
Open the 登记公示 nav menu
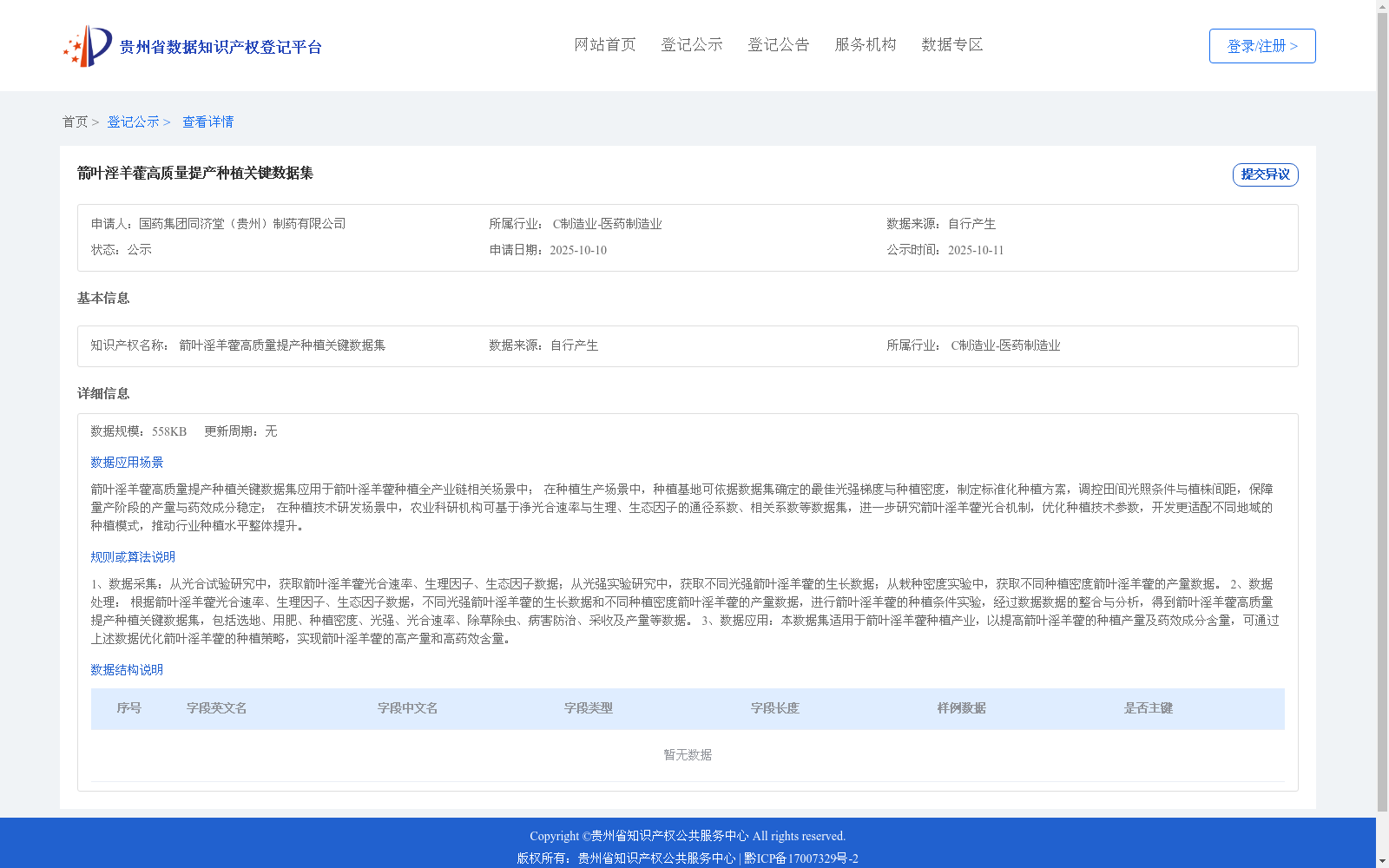(692, 44)
